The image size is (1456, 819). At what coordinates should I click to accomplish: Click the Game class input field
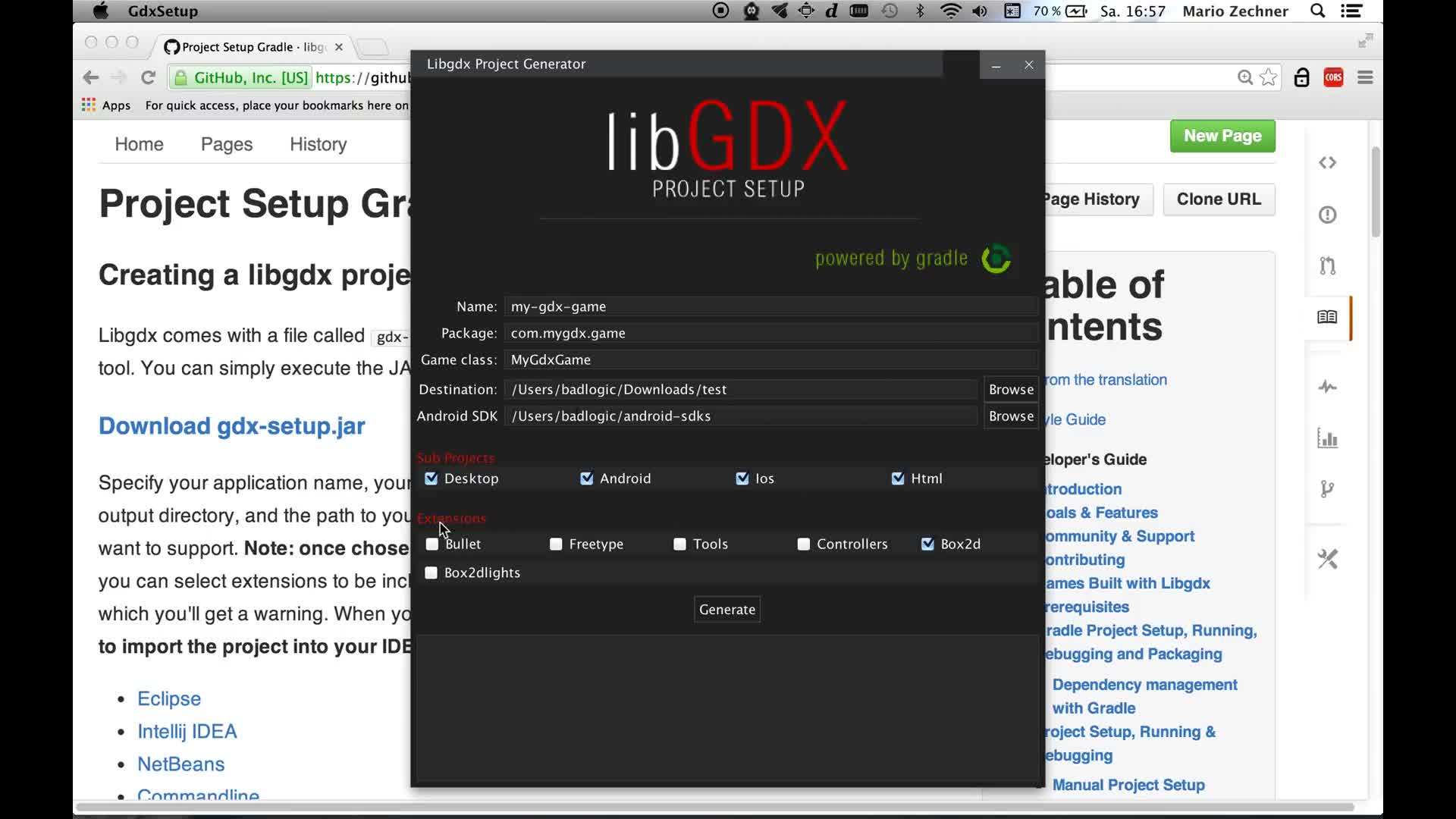[x=771, y=359]
